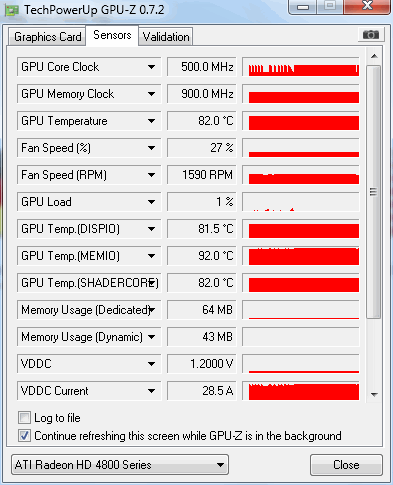Select the Sensors tab

[112, 35]
